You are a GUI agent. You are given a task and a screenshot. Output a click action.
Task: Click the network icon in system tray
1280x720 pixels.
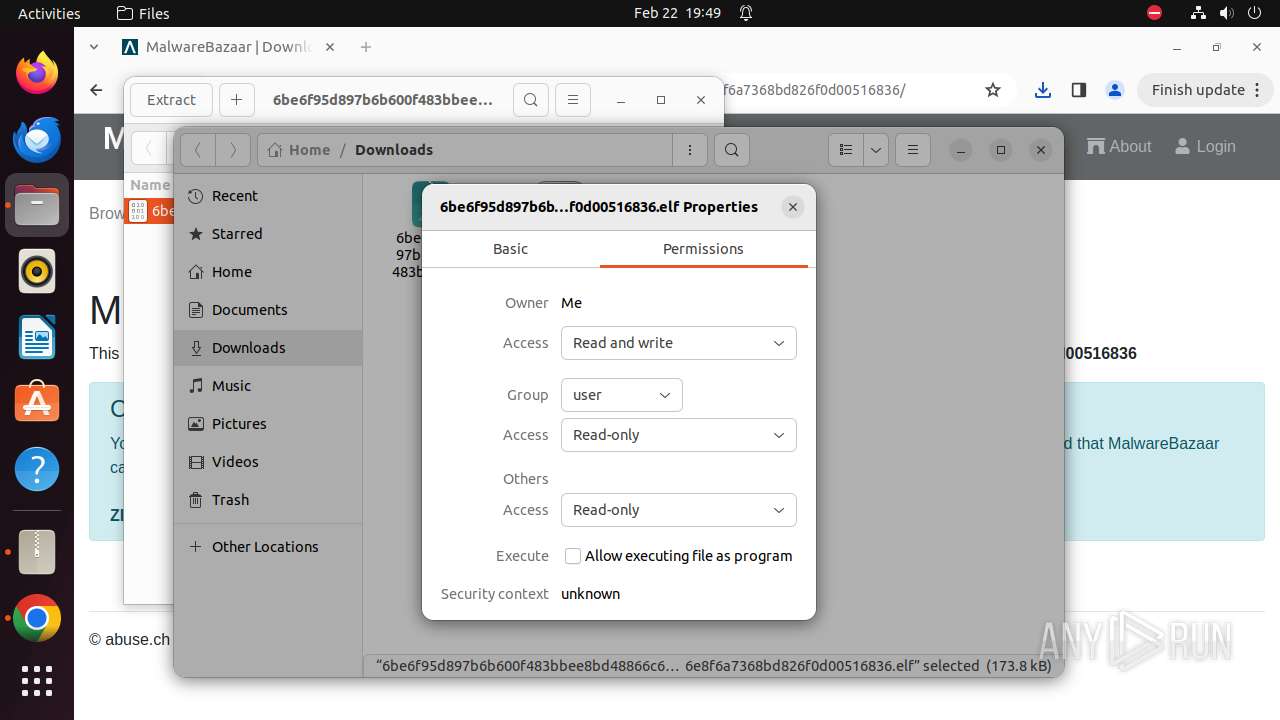[1199, 13]
